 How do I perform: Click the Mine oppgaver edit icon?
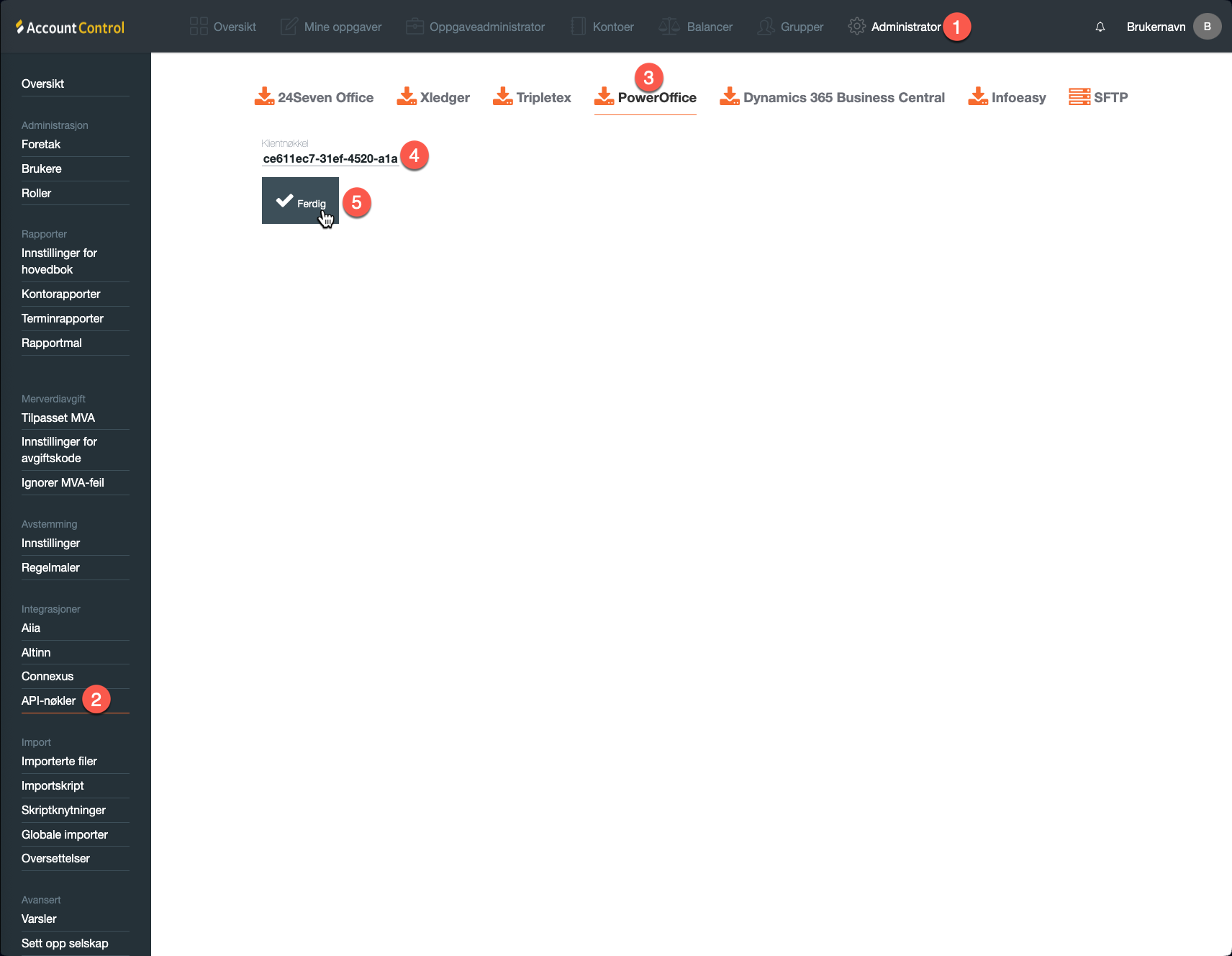289,27
